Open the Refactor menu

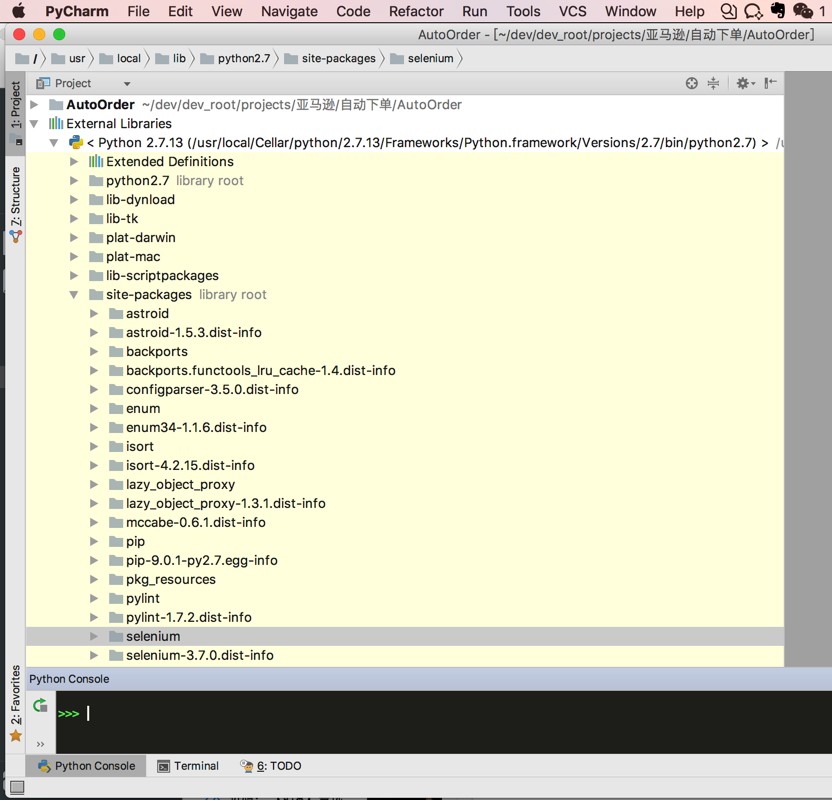pos(416,11)
